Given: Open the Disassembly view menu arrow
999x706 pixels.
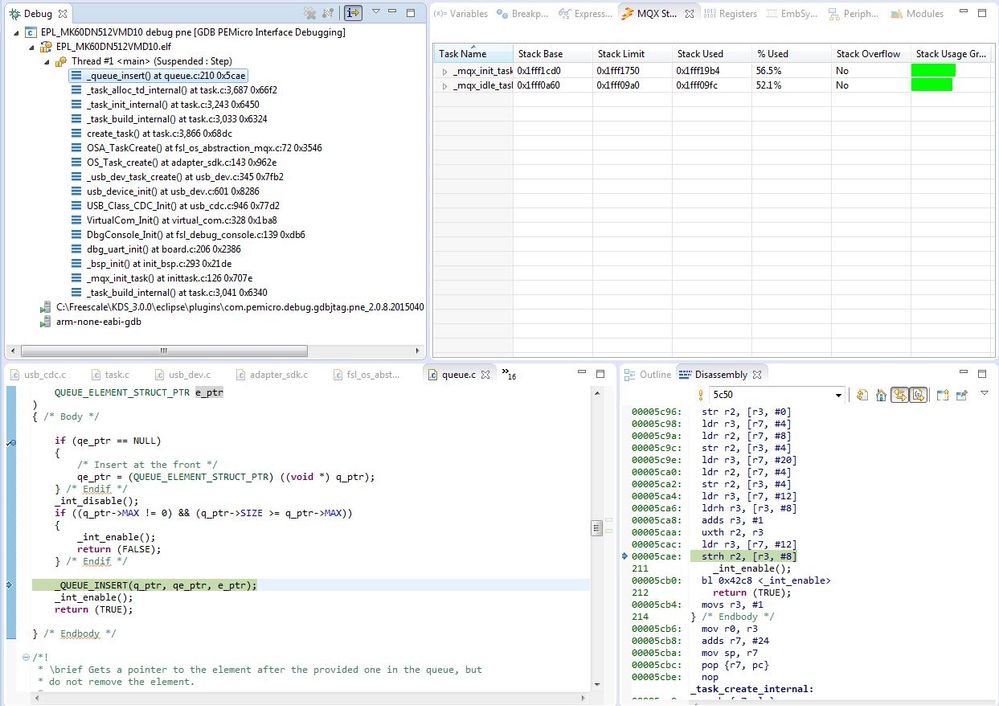Looking at the screenshot, I should (984, 394).
